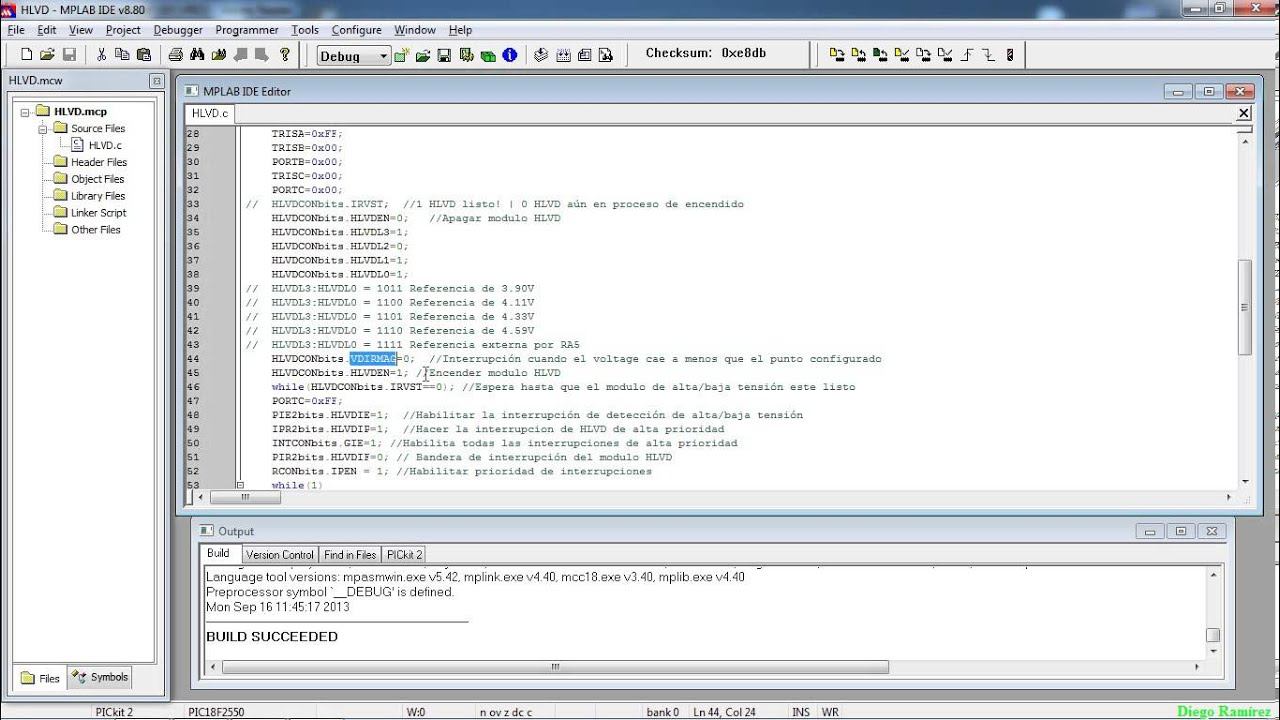Click the highlighted VDIRMAG text in line 44
The width and height of the screenshot is (1280, 720).
click(x=373, y=359)
